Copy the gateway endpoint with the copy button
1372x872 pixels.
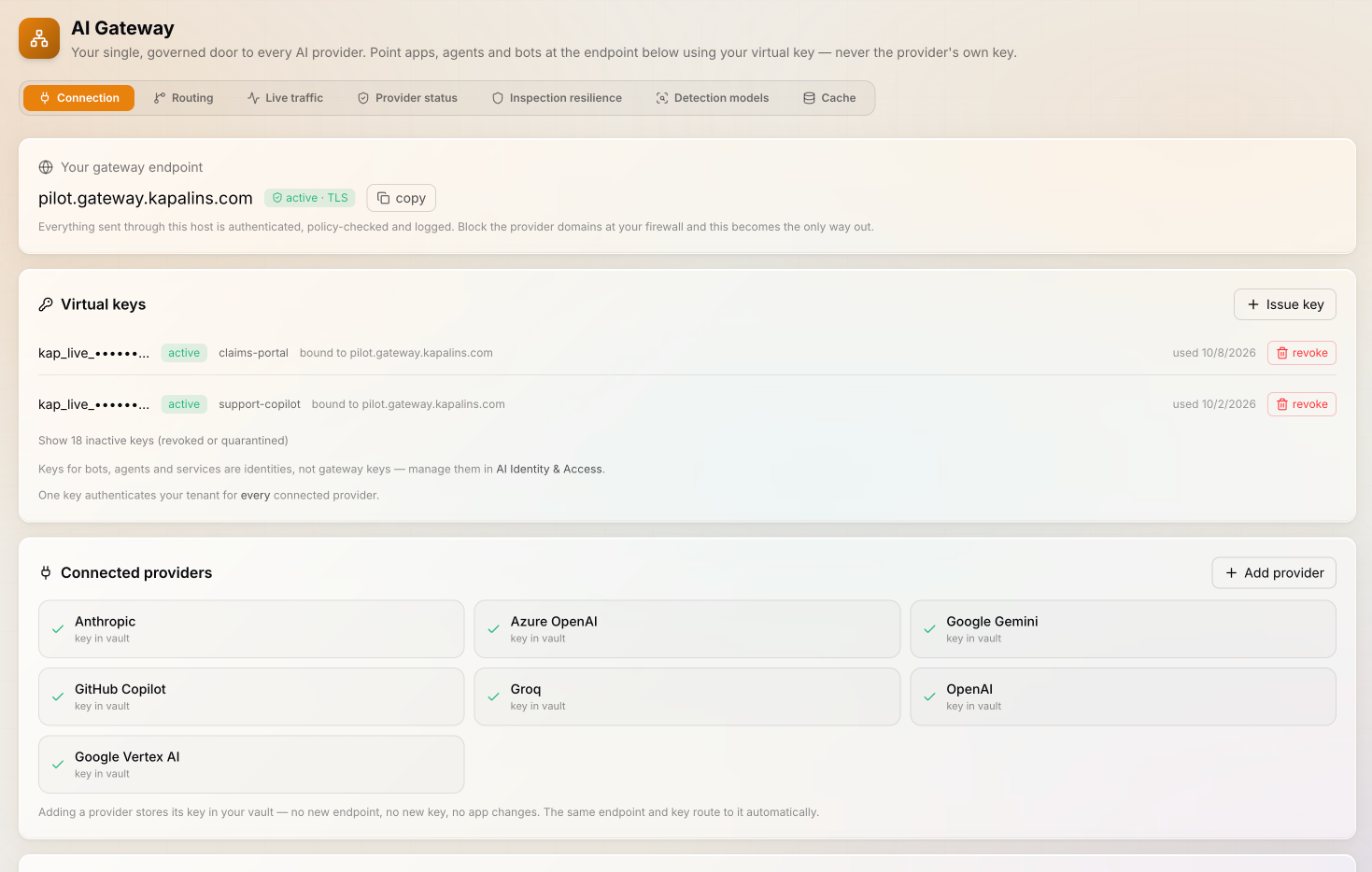click(x=401, y=198)
